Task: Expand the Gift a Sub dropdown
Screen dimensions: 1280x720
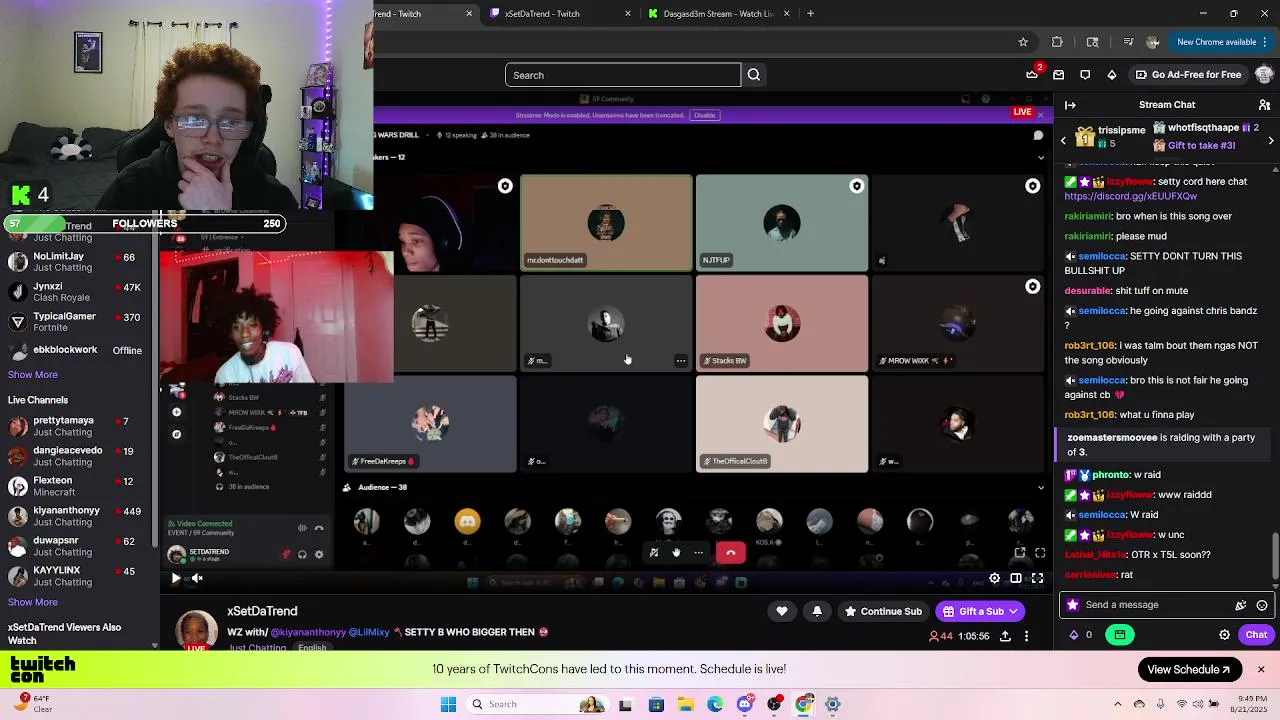Action: coord(1013,611)
